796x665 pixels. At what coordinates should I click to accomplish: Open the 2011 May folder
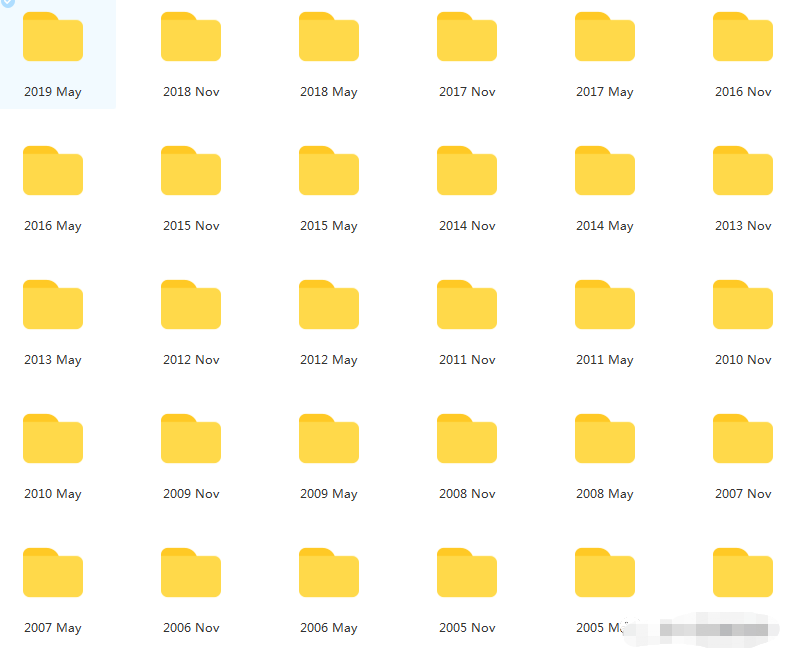(605, 305)
